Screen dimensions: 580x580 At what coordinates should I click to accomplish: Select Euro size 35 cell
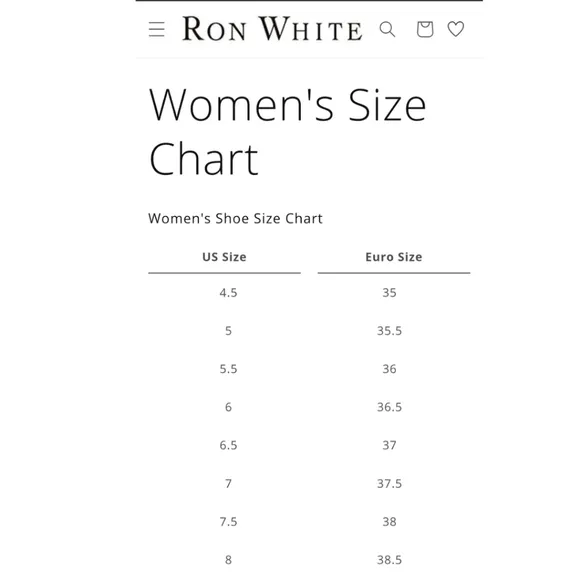point(389,293)
